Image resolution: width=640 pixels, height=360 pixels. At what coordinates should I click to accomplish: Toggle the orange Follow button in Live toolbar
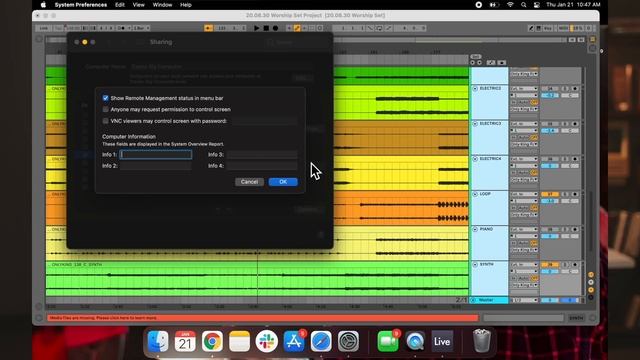click(208, 28)
